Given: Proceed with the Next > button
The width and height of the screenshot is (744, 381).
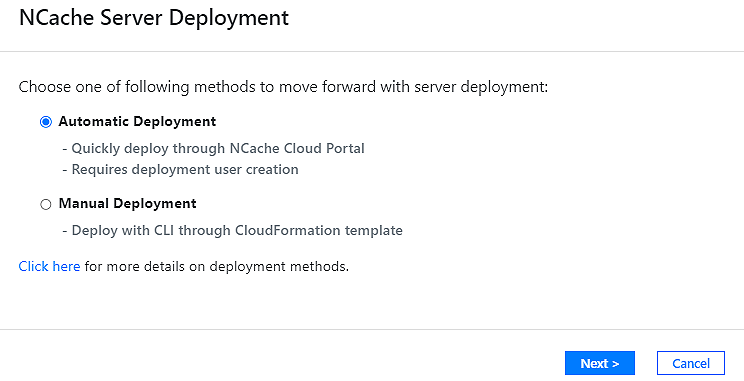Looking at the screenshot, I should [x=600, y=363].
